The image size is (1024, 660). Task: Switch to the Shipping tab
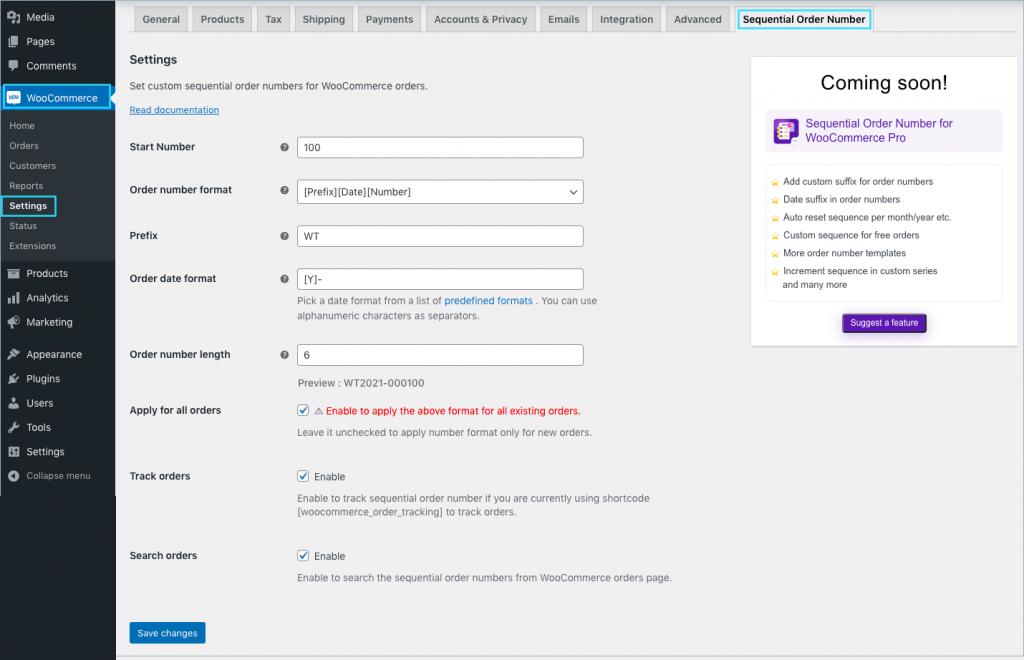tap(323, 19)
